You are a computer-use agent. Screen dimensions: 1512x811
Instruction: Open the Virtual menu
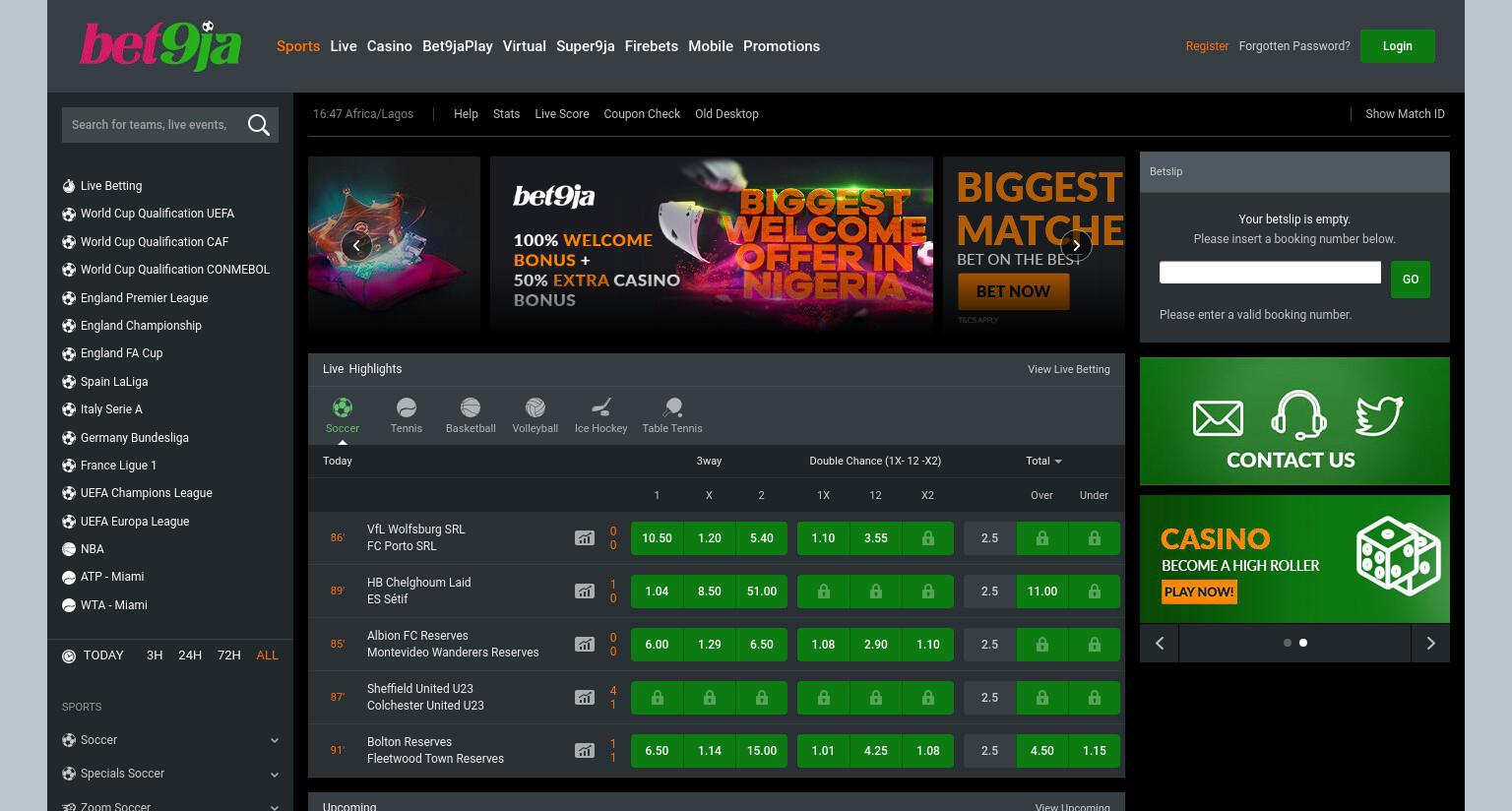click(524, 46)
